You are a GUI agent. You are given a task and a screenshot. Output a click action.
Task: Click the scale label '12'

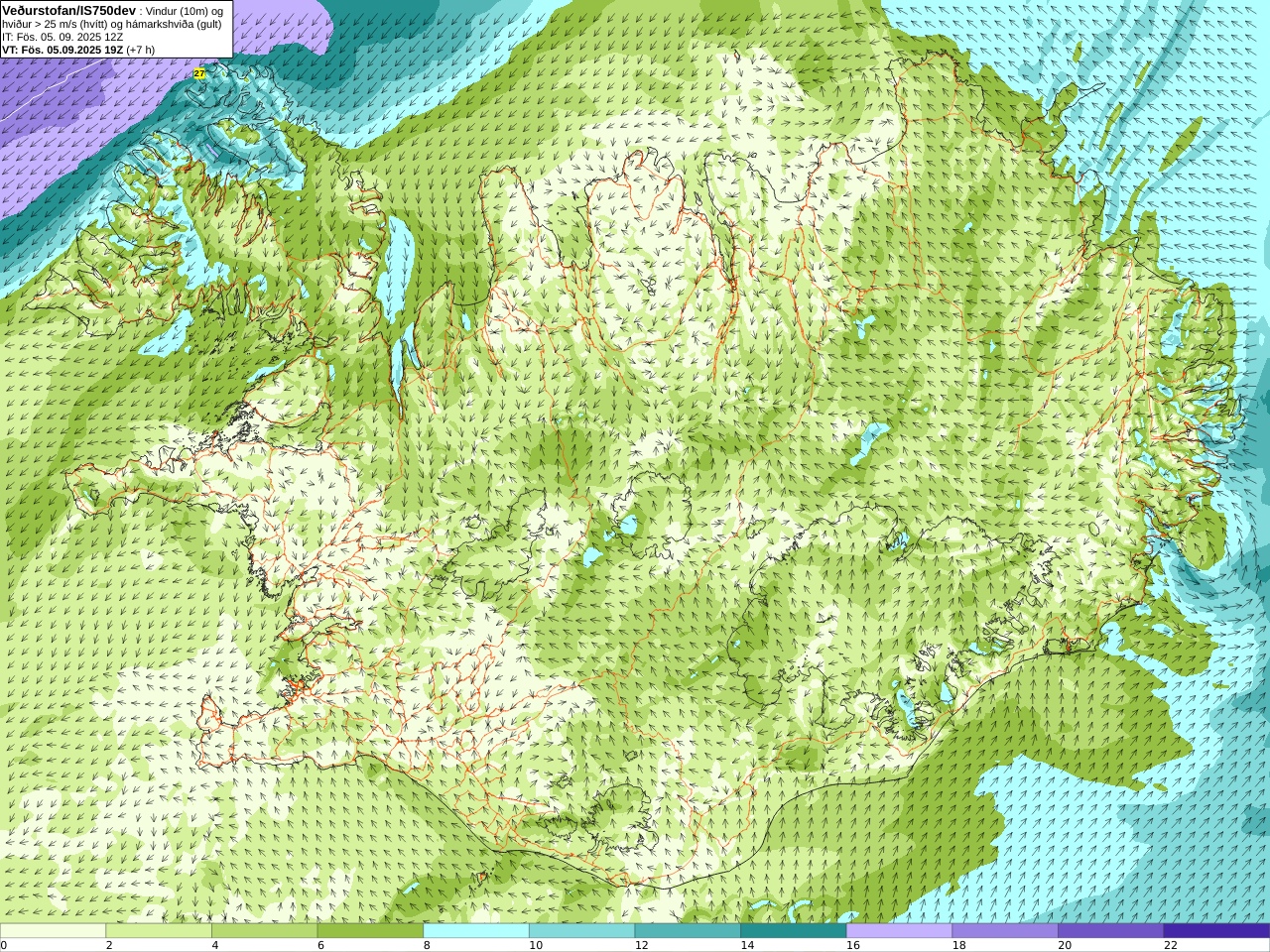click(x=642, y=945)
